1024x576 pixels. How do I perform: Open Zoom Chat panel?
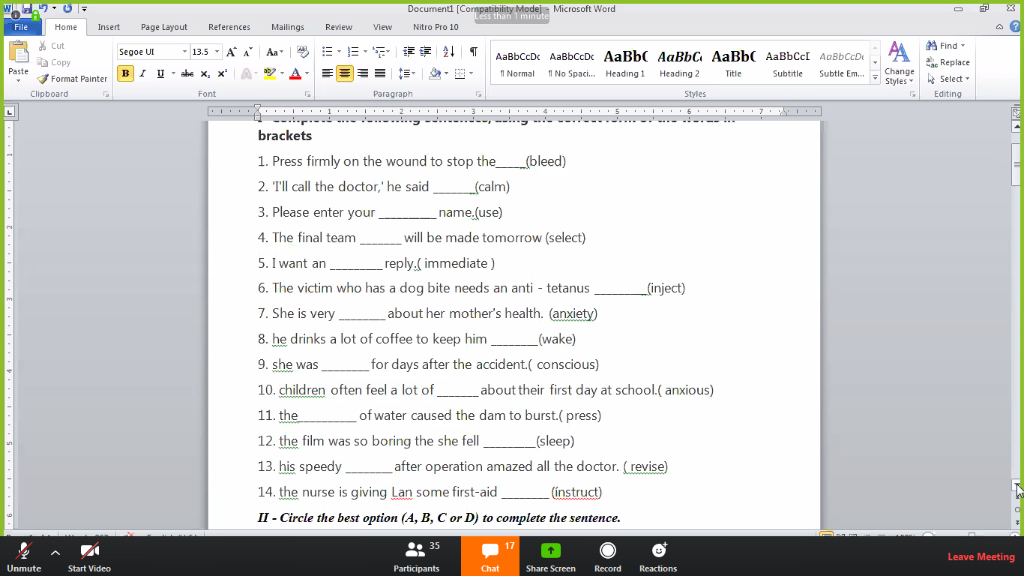click(x=490, y=556)
